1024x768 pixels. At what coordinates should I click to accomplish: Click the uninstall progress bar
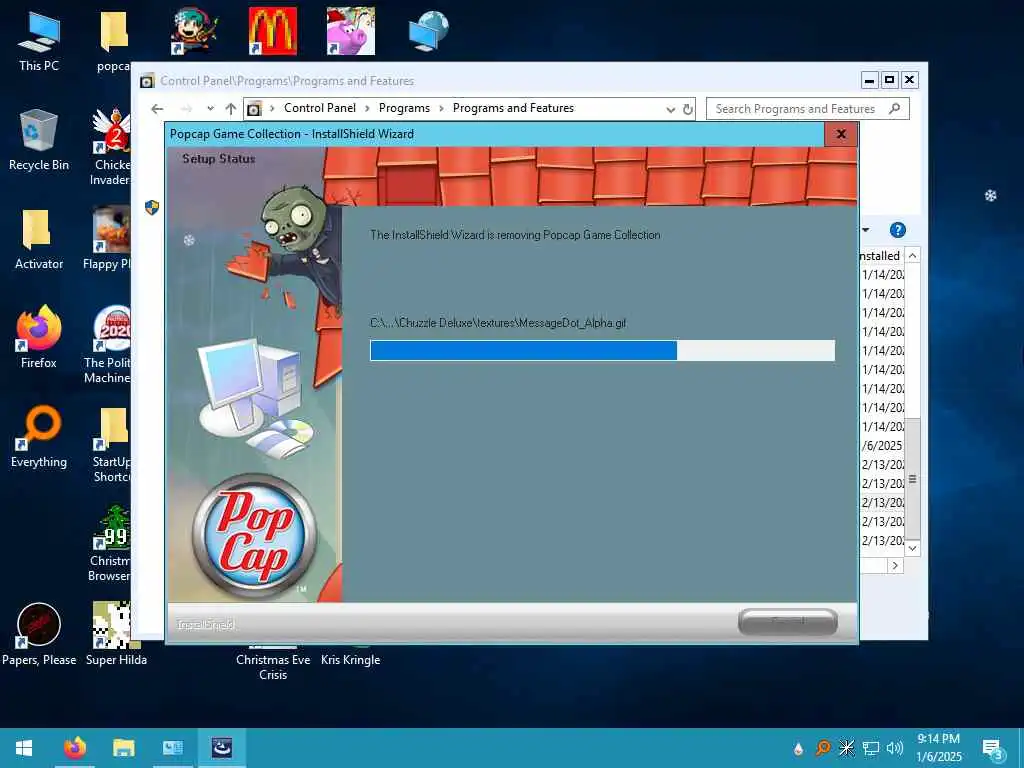pyautogui.click(x=602, y=350)
